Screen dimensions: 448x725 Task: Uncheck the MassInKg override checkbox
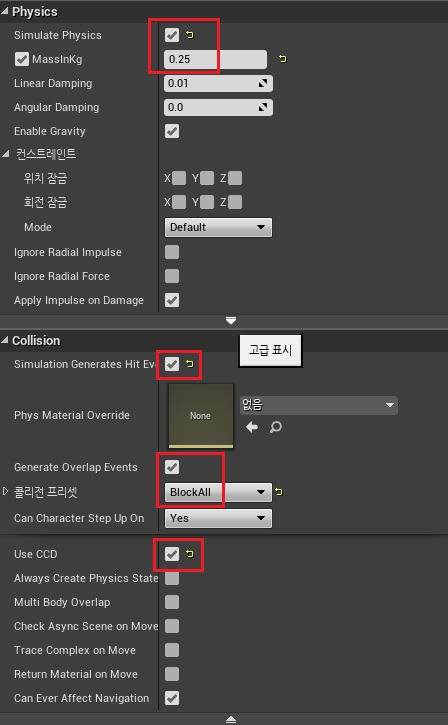[x=22, y=59]
